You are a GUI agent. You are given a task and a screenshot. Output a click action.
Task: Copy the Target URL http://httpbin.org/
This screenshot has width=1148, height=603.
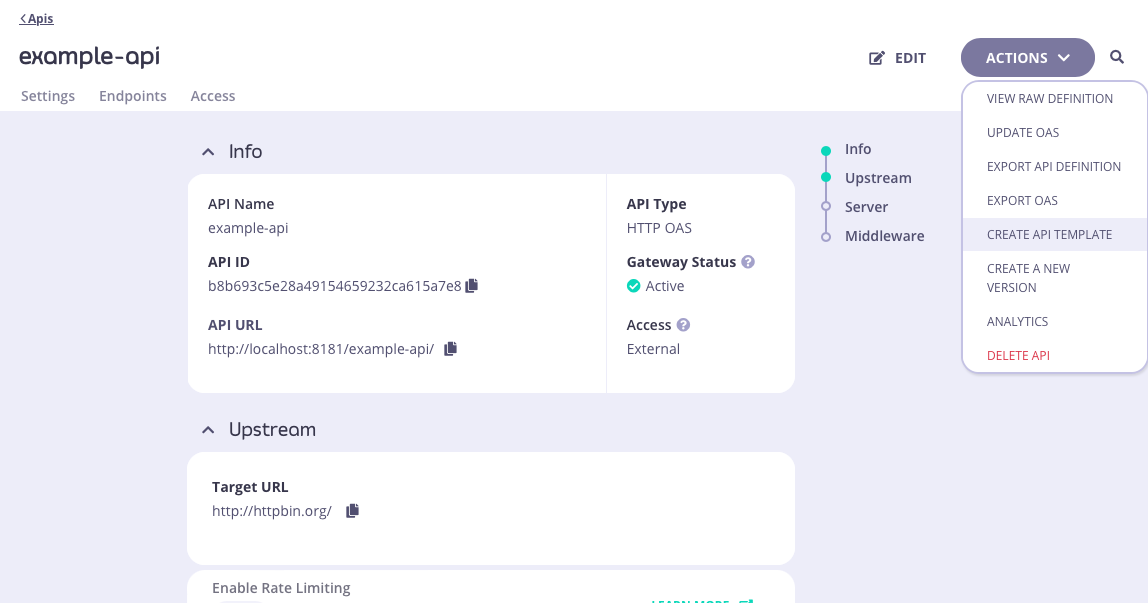[x=352, y=510]
